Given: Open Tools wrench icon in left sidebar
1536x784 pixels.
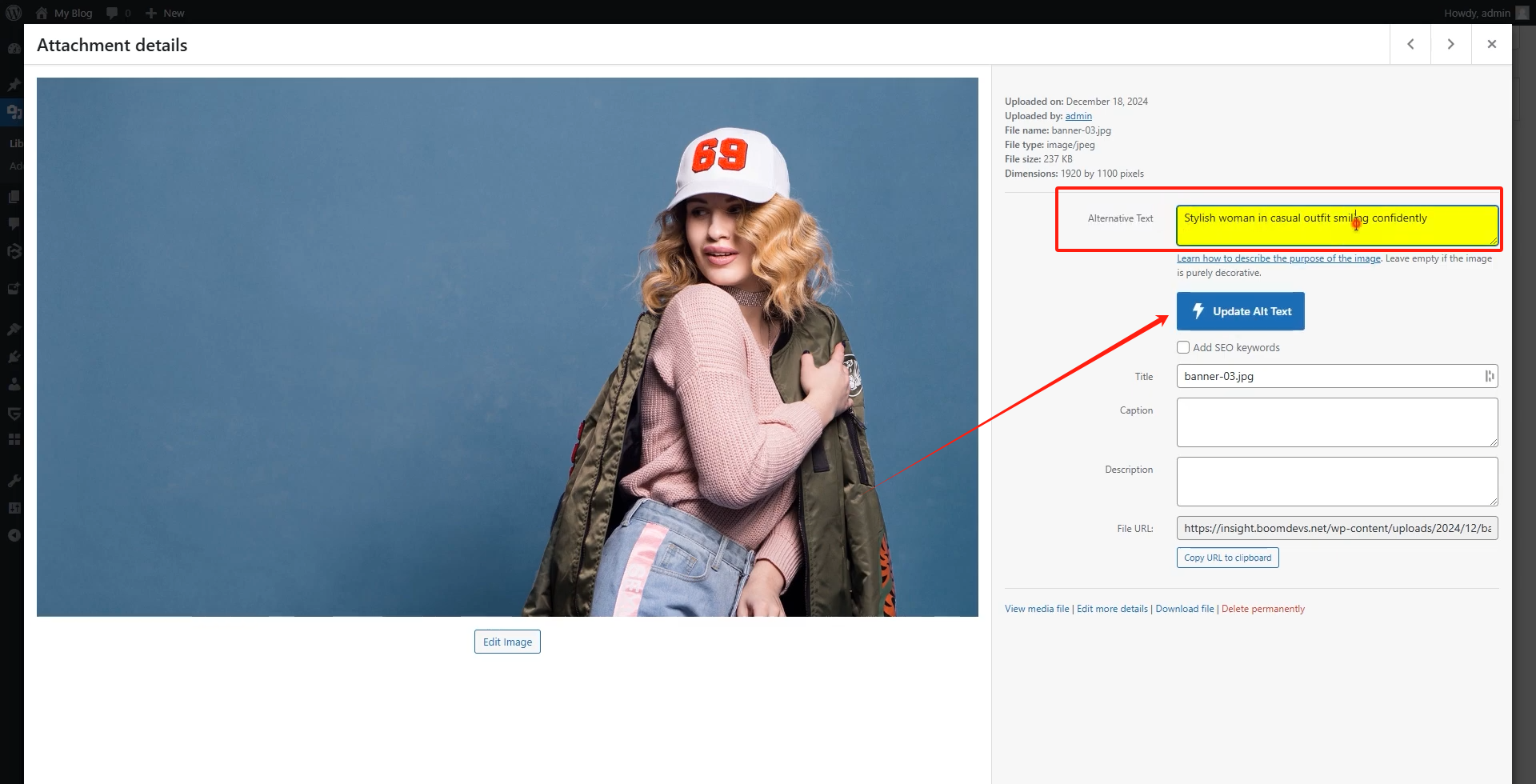Looking at the screenshot, I should [14, 481].
